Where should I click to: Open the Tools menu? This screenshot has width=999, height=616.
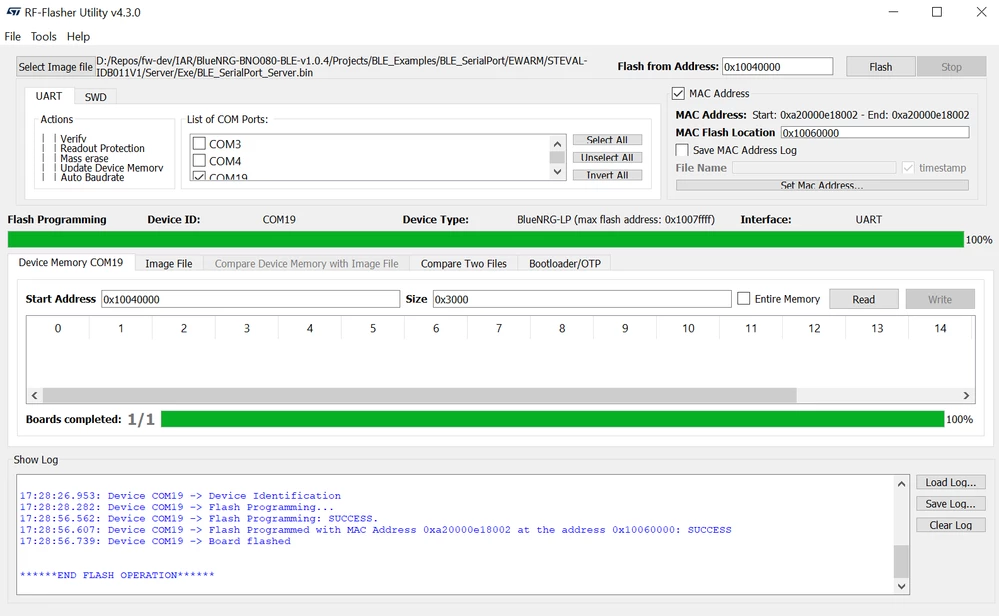43,36
